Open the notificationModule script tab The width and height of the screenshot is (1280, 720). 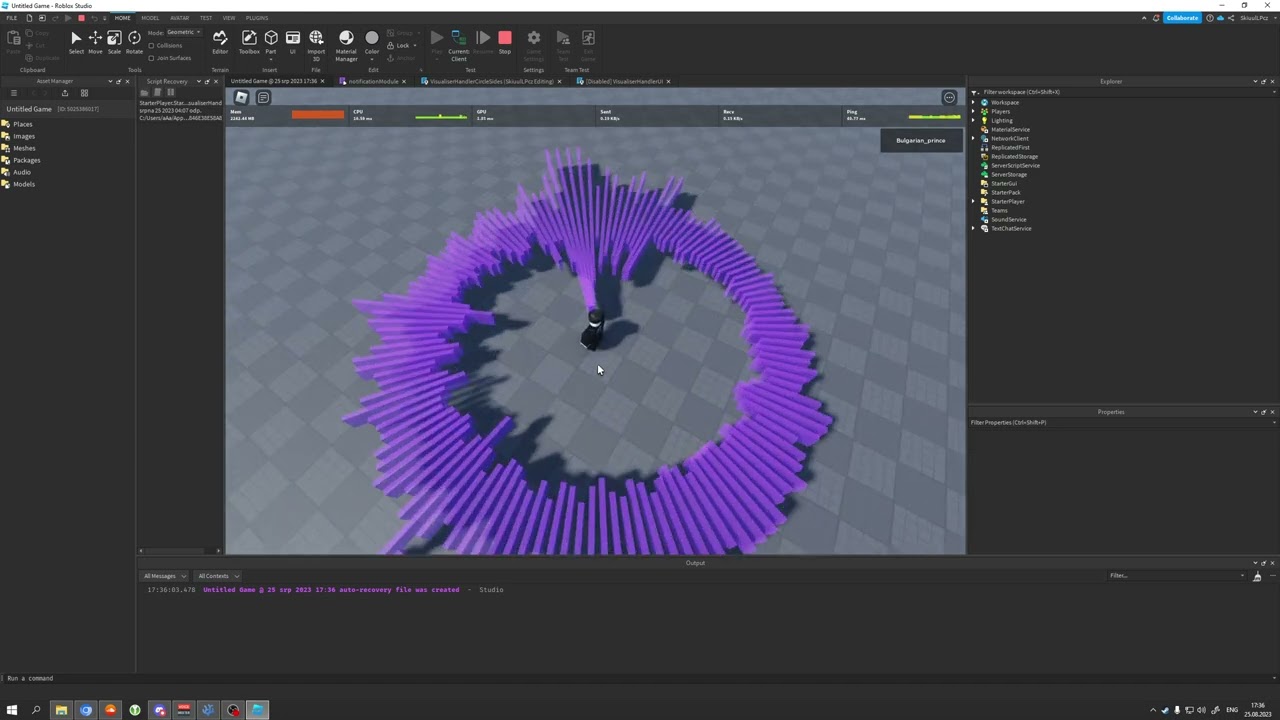(372, 81)
